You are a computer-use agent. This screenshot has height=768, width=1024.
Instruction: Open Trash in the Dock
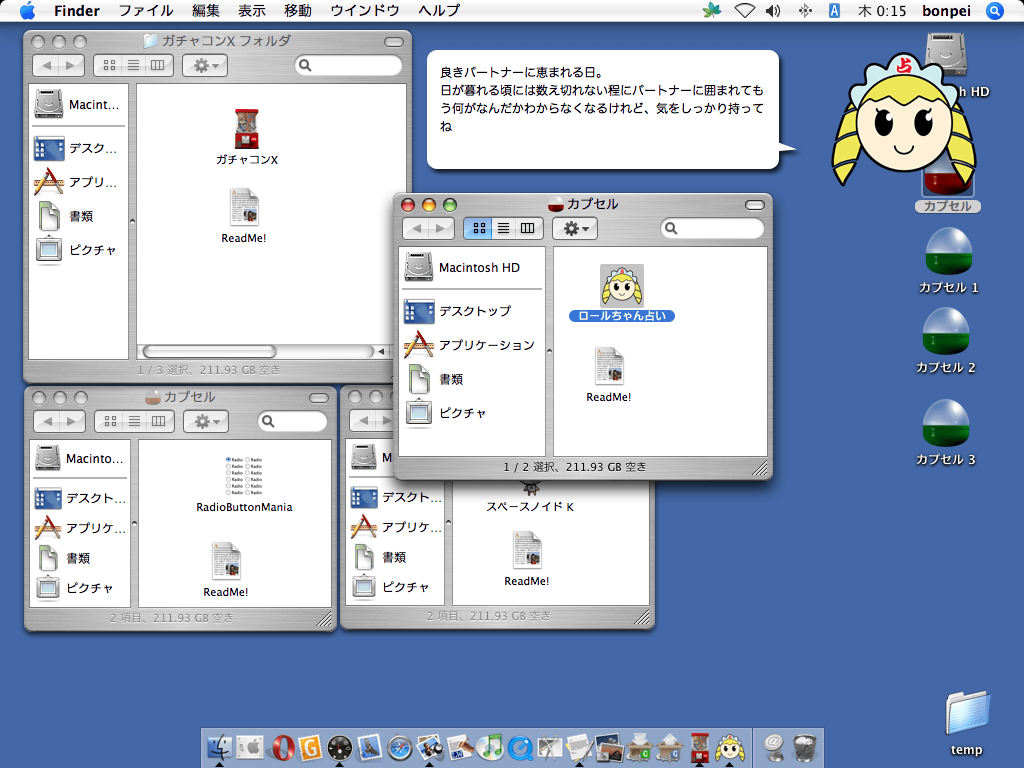point(806,747)
